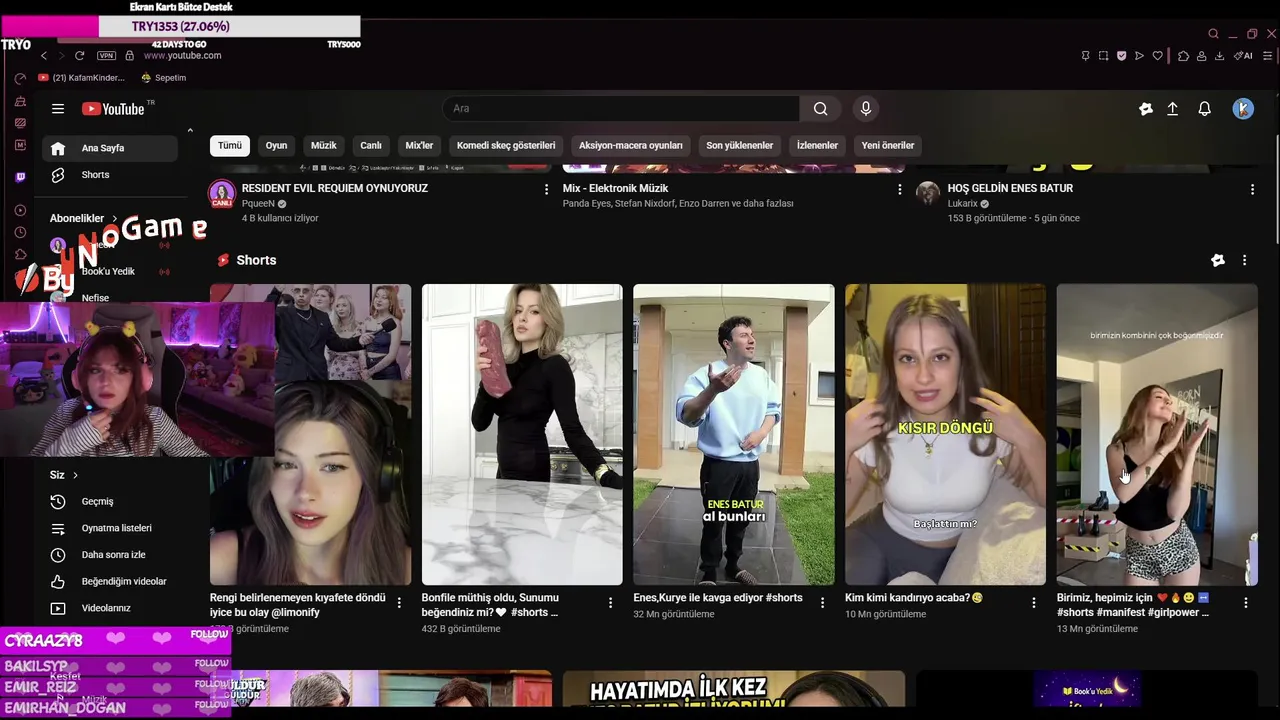
Task: Open the YouTube upload arrow icon
Action: [1173, 109]
